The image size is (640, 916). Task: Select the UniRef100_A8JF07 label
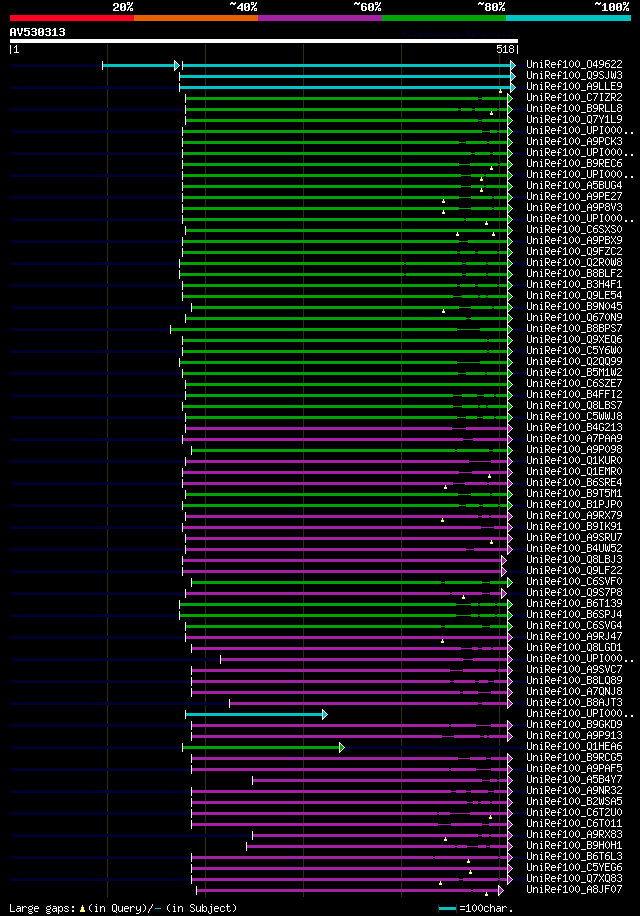point(574,890)
